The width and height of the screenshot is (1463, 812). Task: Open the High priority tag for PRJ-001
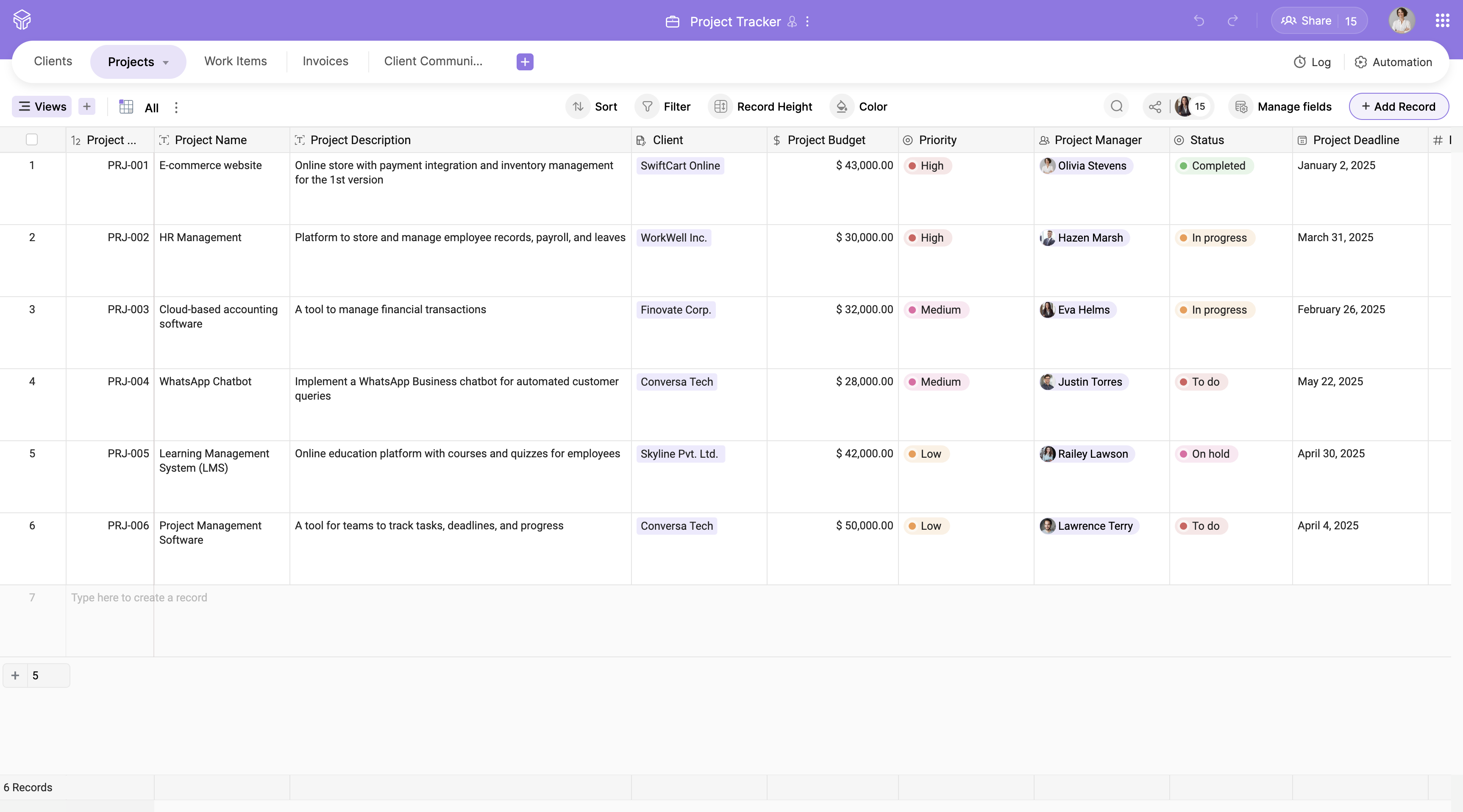[927, 166]
